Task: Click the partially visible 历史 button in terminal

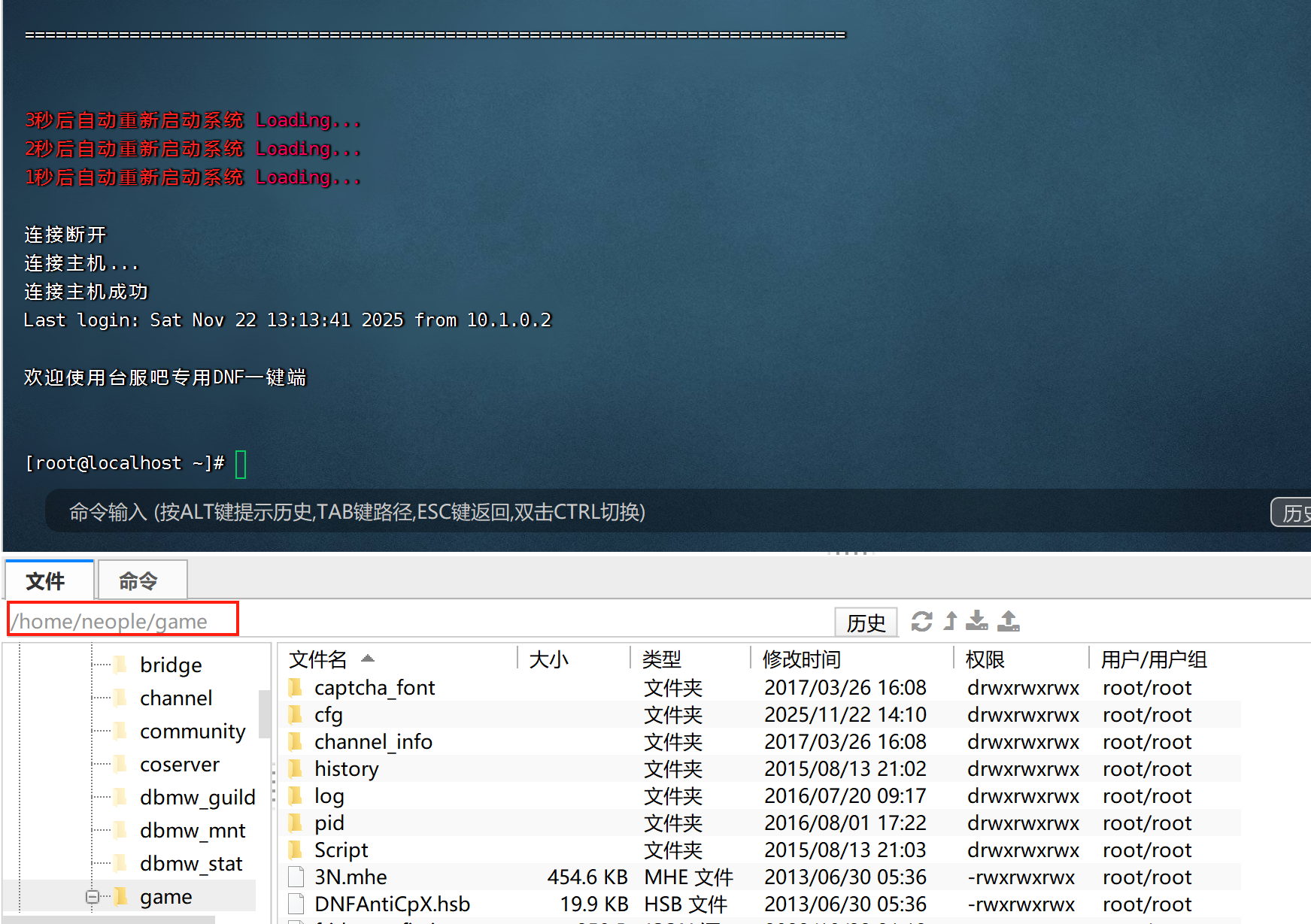Action: [1291, 513]
